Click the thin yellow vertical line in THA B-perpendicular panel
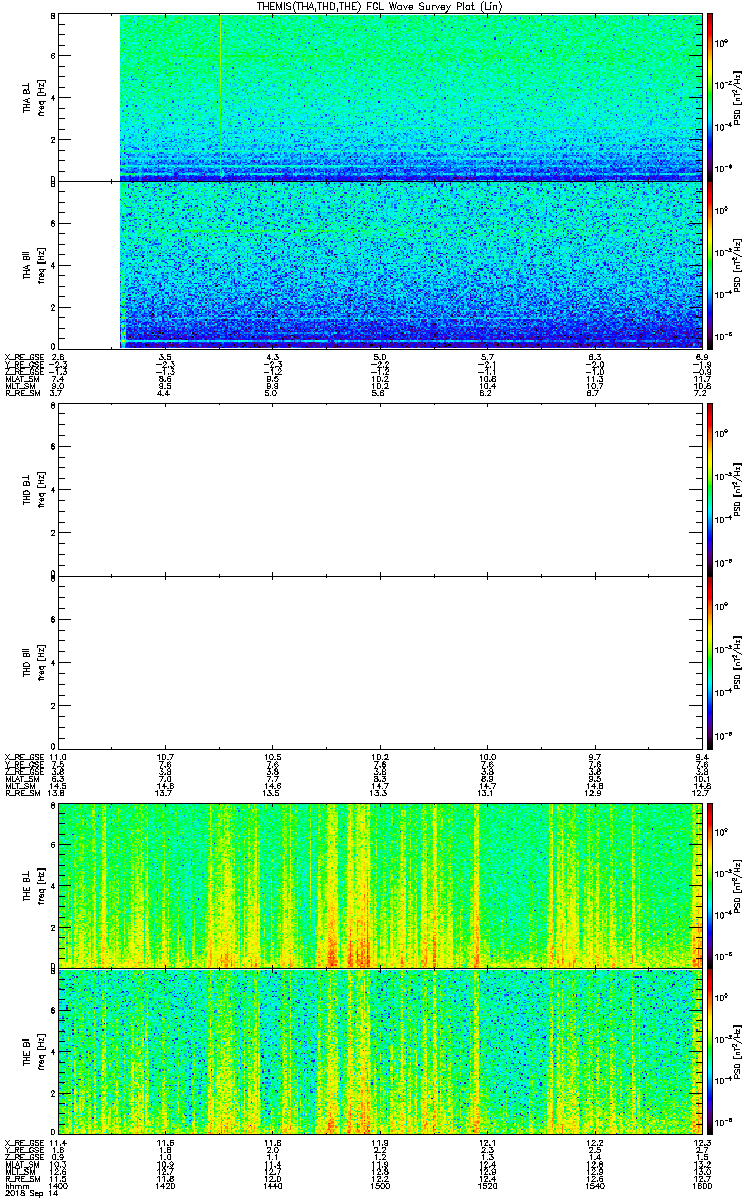Image resolution: width=750 pixels, height=1200 pixels. (x=220, y=97)
